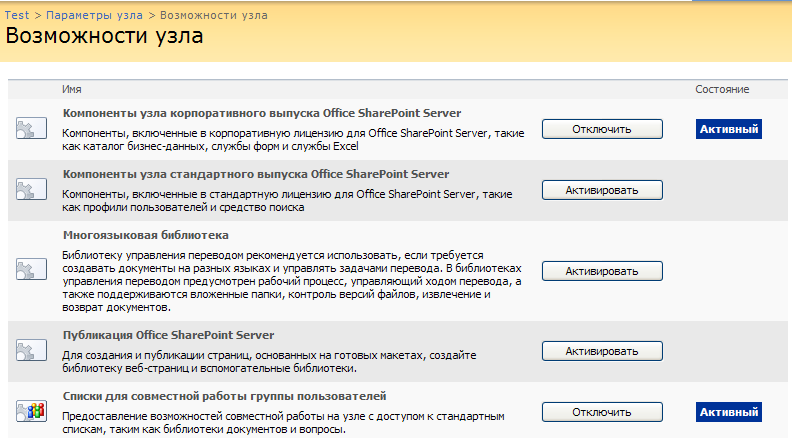Click the Состояние column header
This screenshot has height=438, width=792.
coord(722,89)
